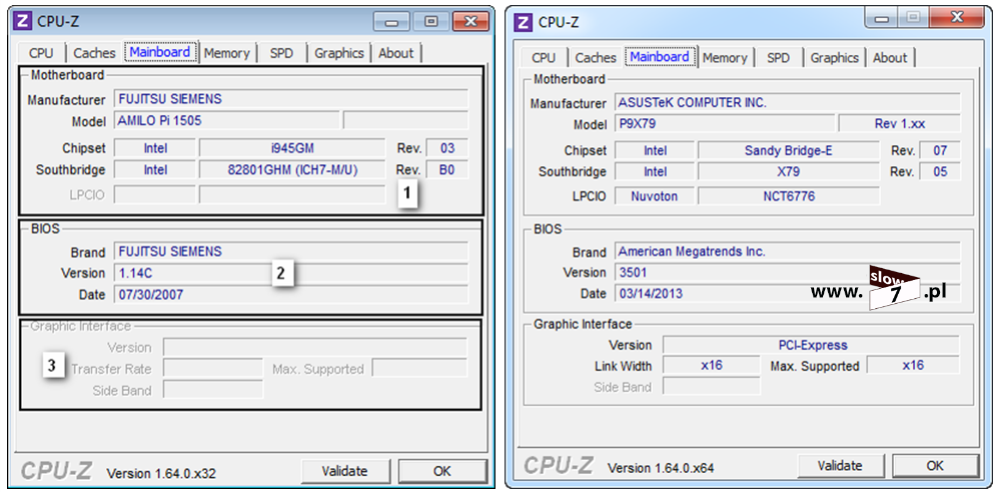The width and height of the screenshot is (998, 492).
Task: Show the Graphics tab in the left window
Action: tap(339, 53)
